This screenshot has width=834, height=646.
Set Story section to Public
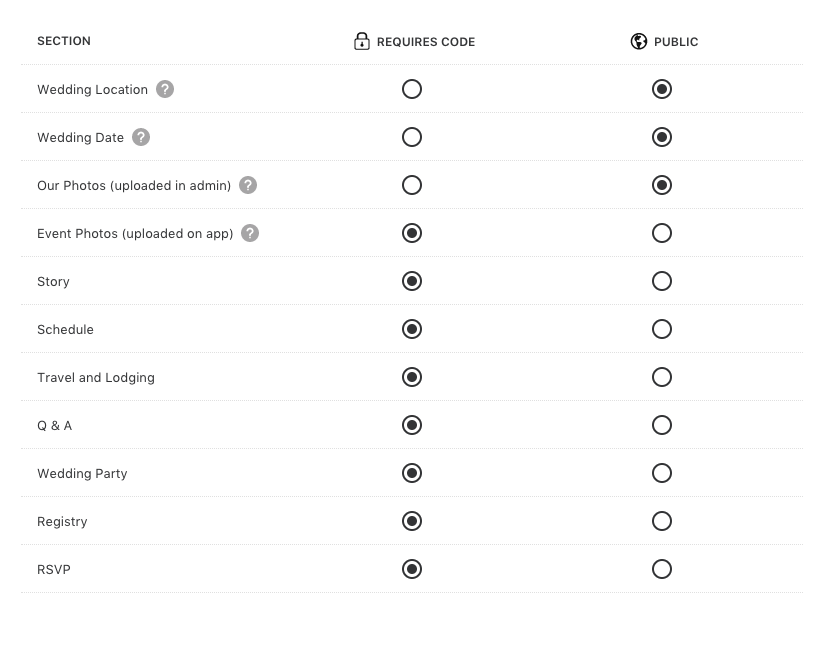[662, 281]
